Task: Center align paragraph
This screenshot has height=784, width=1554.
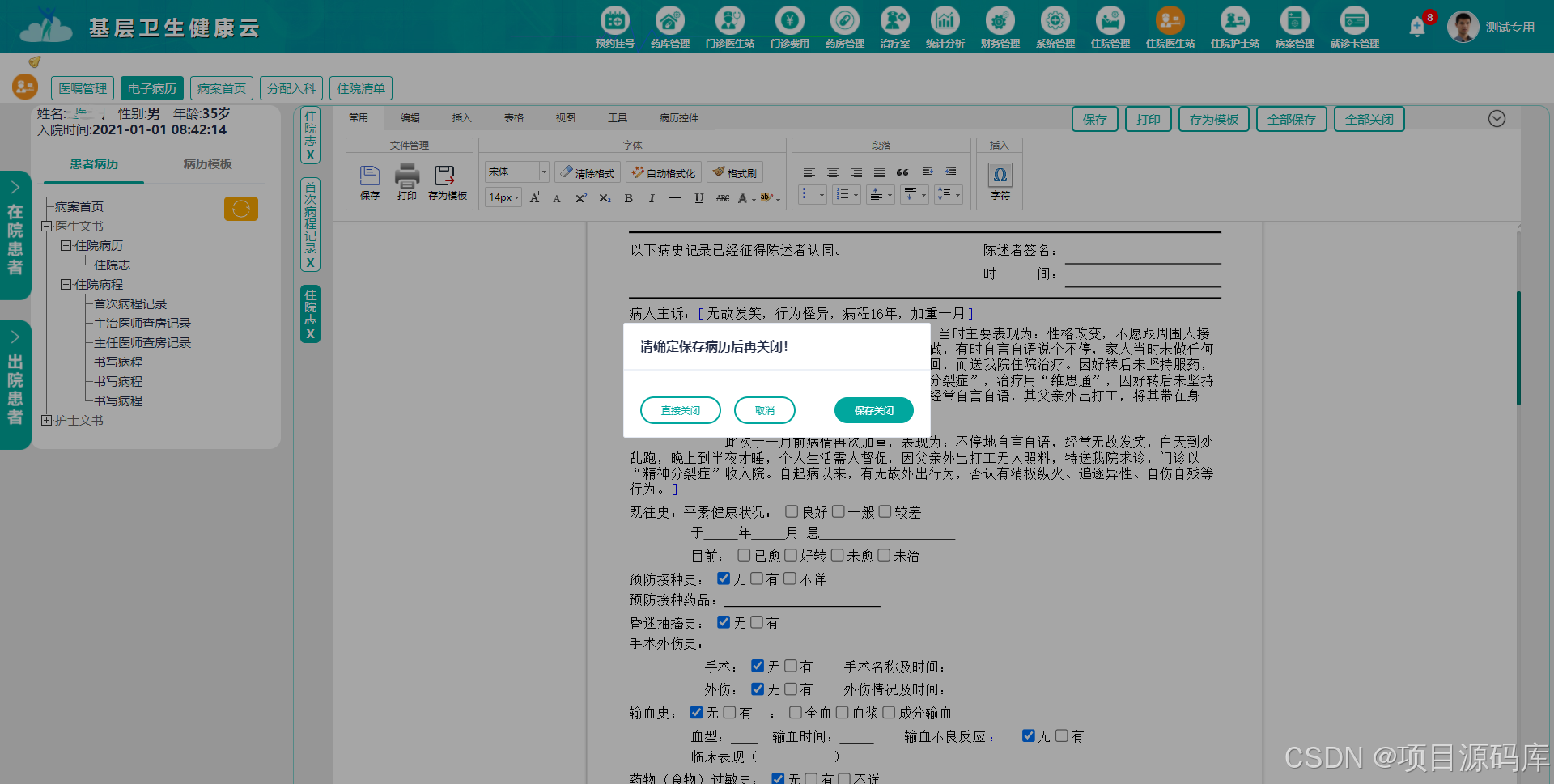Action: pos(832,173)
